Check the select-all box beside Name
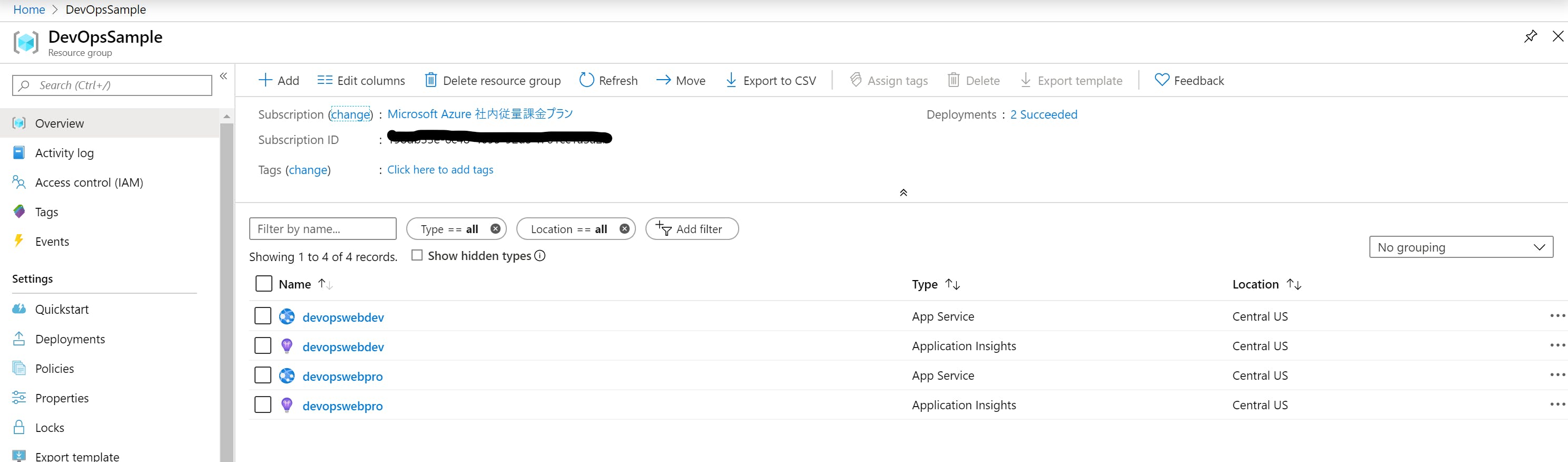The width and height of the screenshot is (1568, 462). (x=263, y=284)
